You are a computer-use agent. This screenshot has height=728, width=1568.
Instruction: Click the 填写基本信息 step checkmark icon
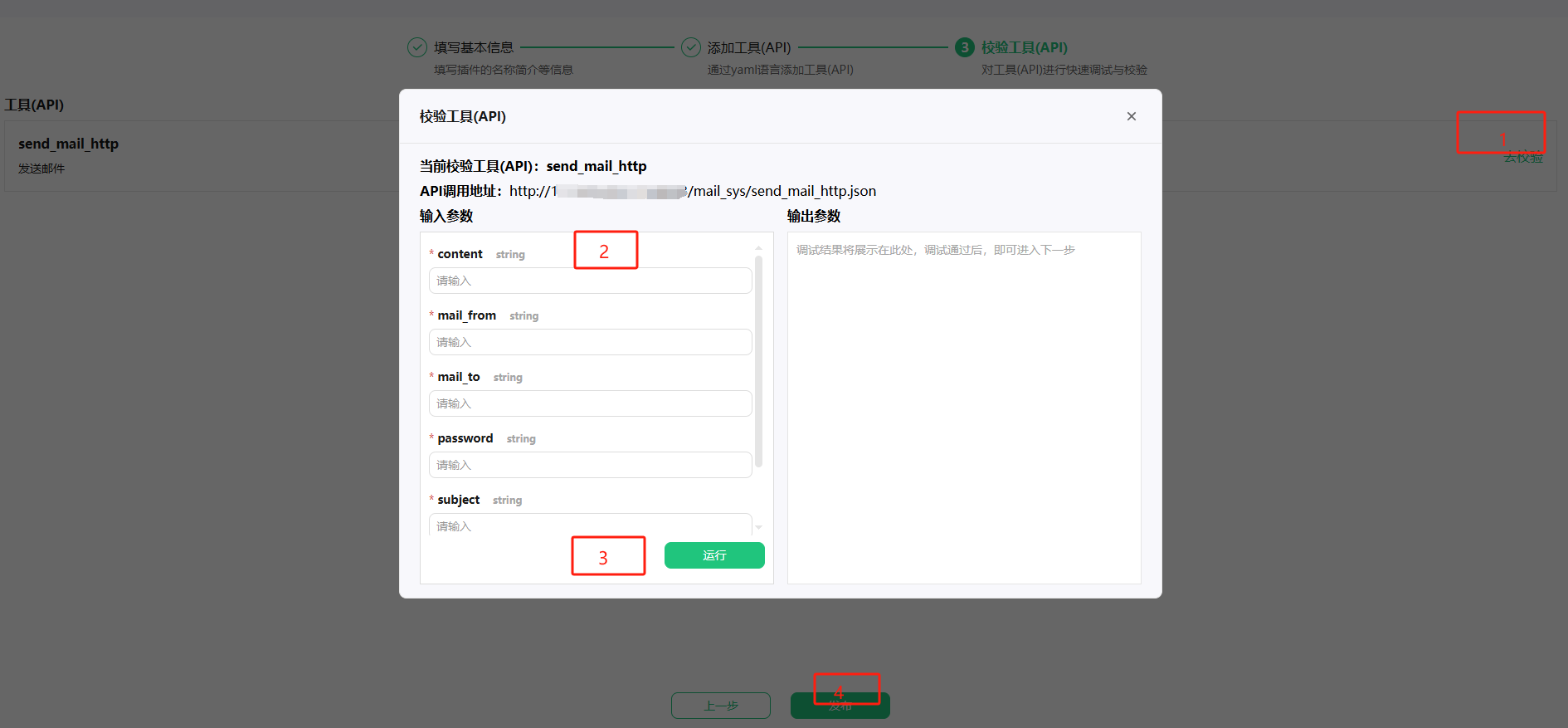[x=417, y=47]
